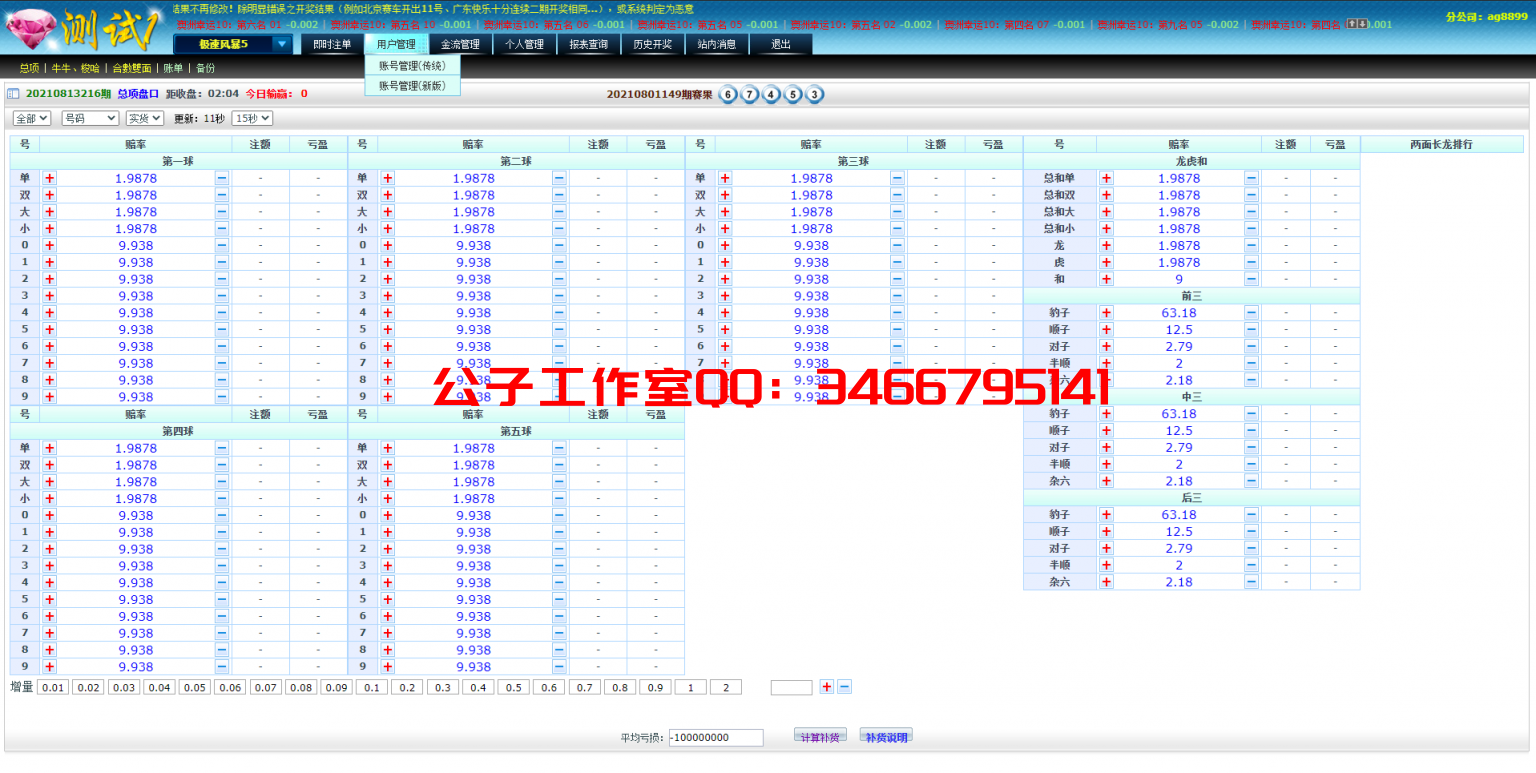Viewport: 1536px width, 773px height.
Task: Increase odds for 杂六 in 后三
Action: click(1106, 582)
